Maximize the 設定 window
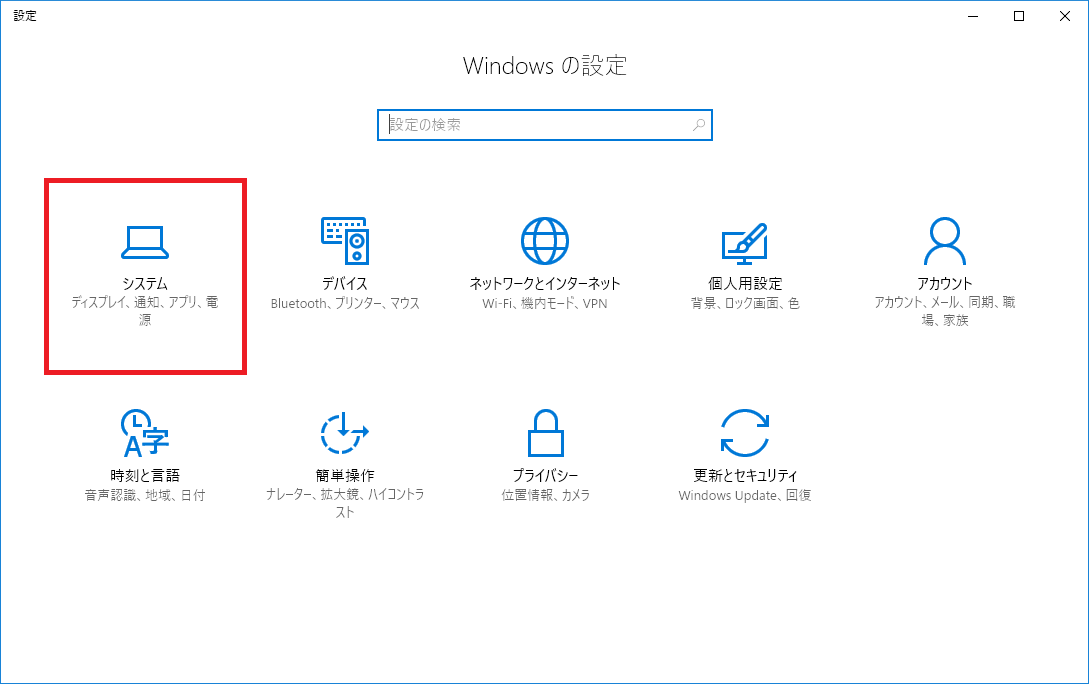This screenshot has width=1089, height=684. click(x=1019, y=16)
